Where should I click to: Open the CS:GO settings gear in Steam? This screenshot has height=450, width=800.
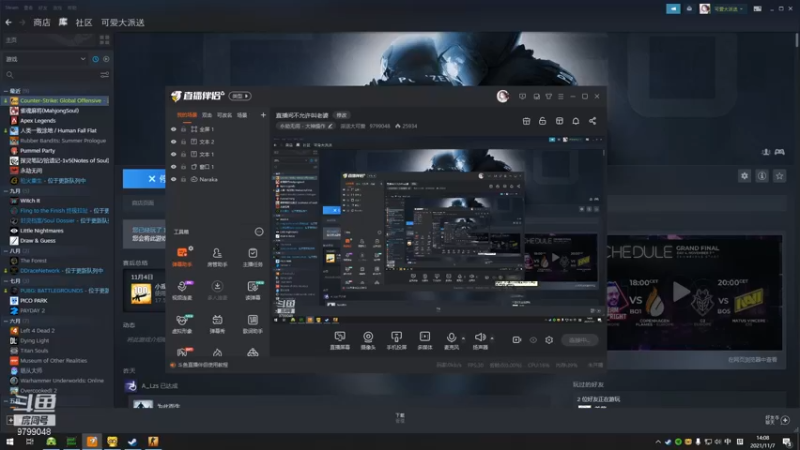click(744, 176)
